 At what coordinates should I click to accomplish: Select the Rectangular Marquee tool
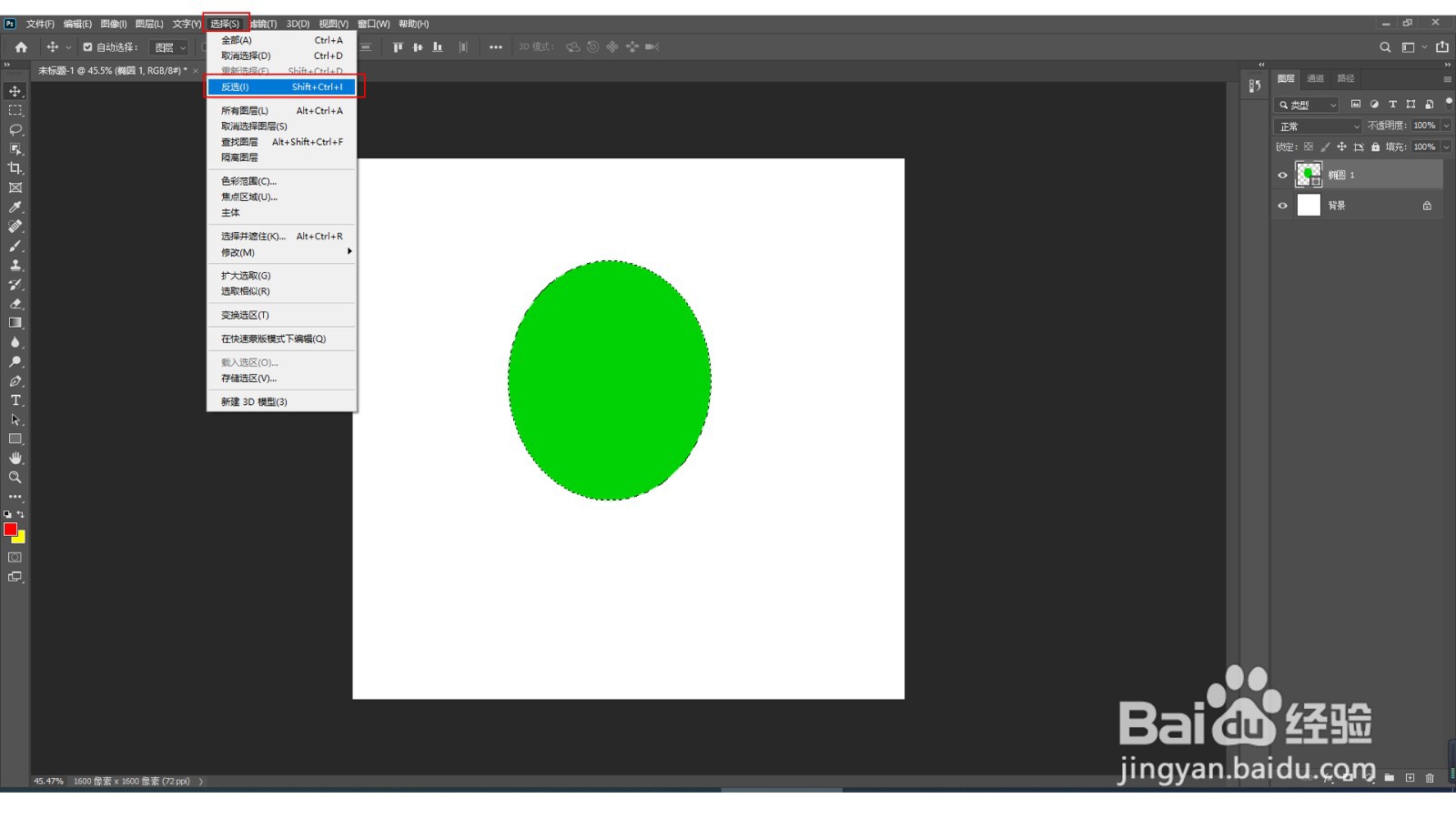[15, 110]
